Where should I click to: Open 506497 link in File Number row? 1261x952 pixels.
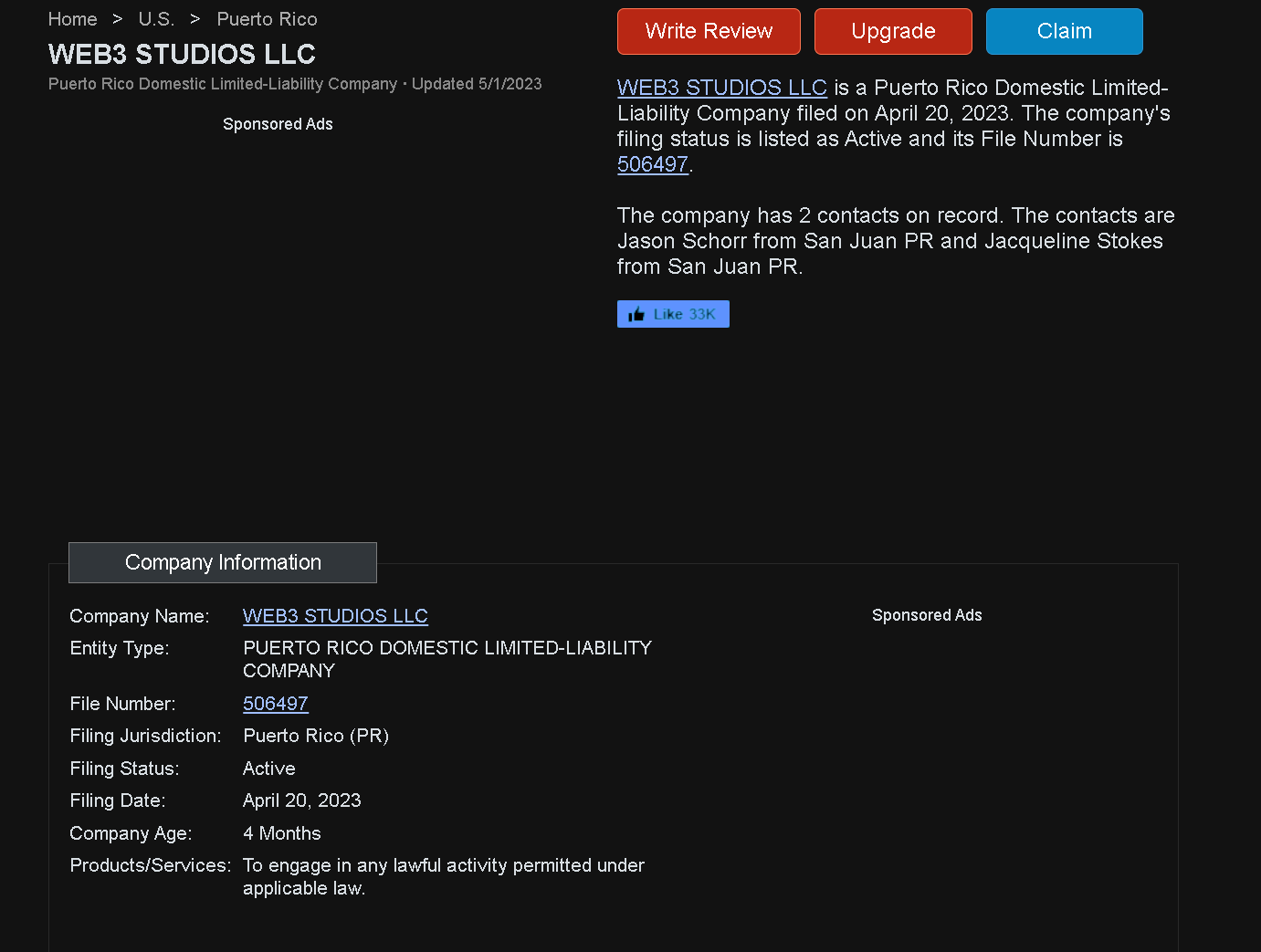[276, 704]
